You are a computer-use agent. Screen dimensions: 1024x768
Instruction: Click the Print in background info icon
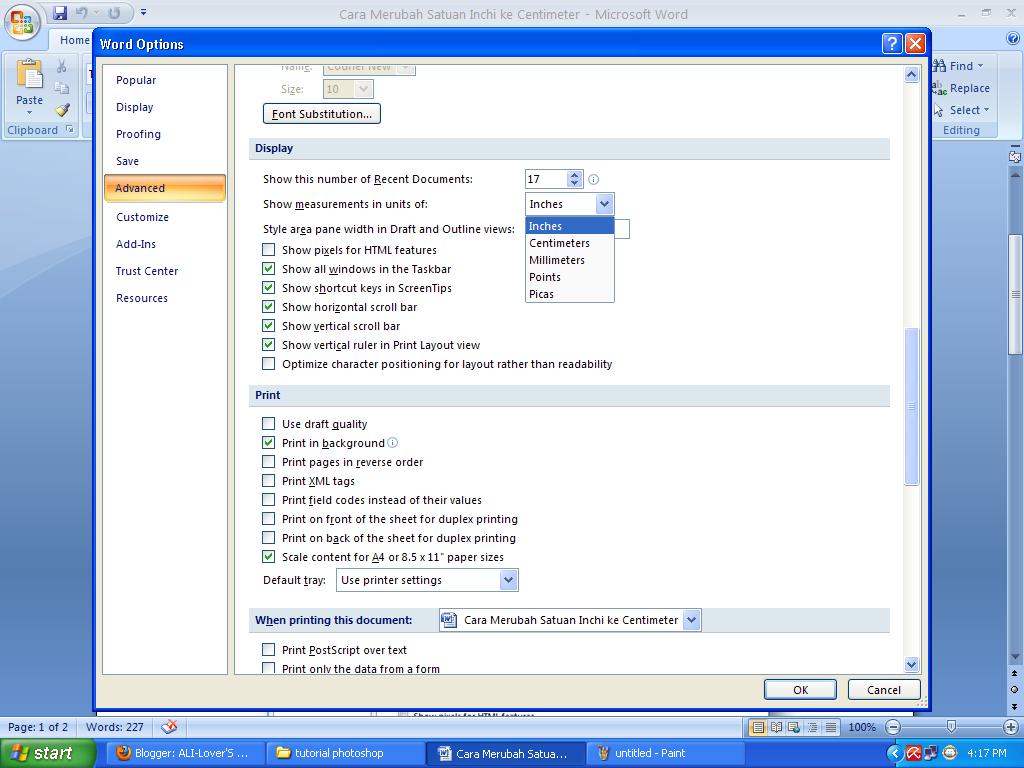pyautogui.click(x=392, y=443)
